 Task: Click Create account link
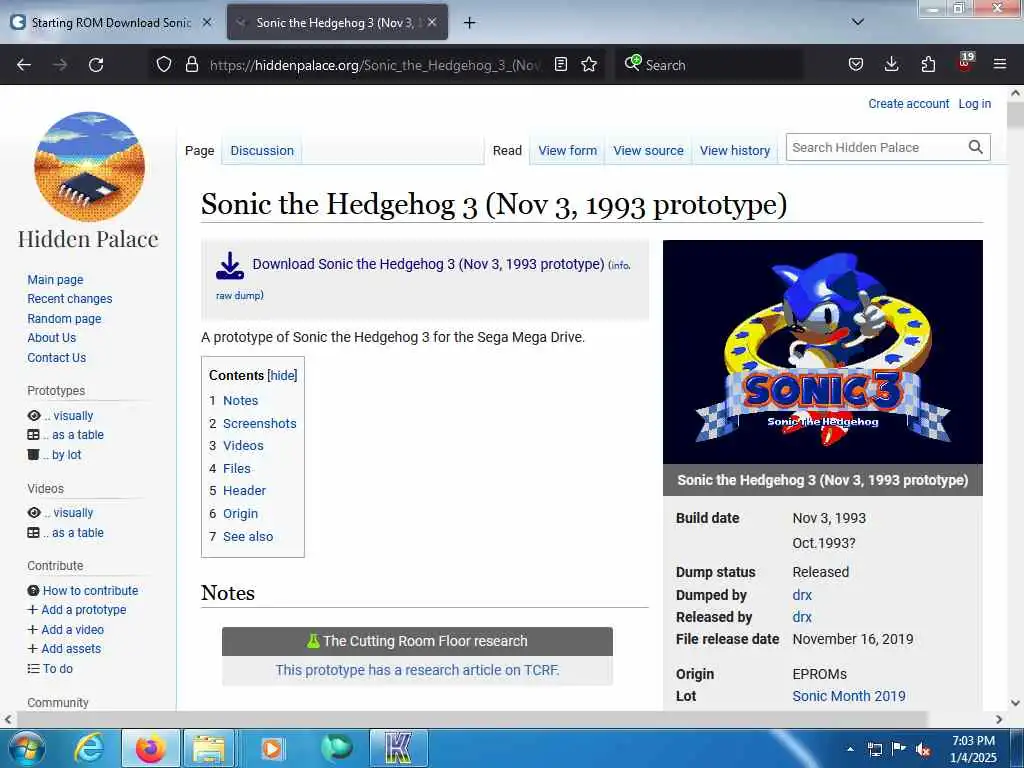(x=908, y=104)
